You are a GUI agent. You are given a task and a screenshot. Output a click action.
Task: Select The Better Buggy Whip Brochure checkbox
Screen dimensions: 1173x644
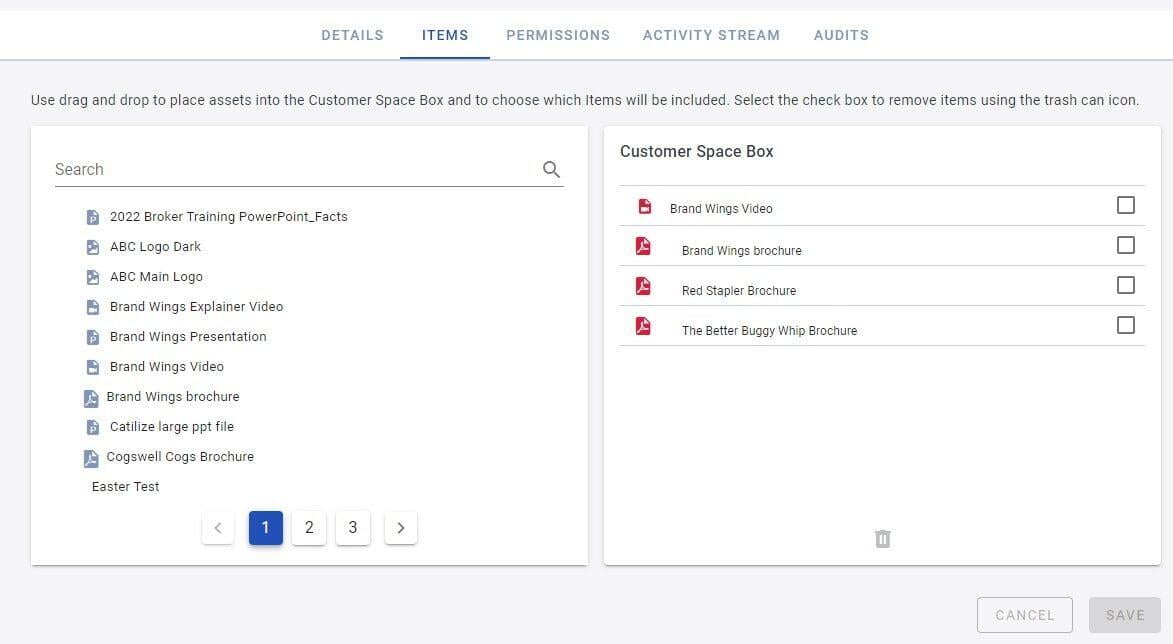(1125, 325)
